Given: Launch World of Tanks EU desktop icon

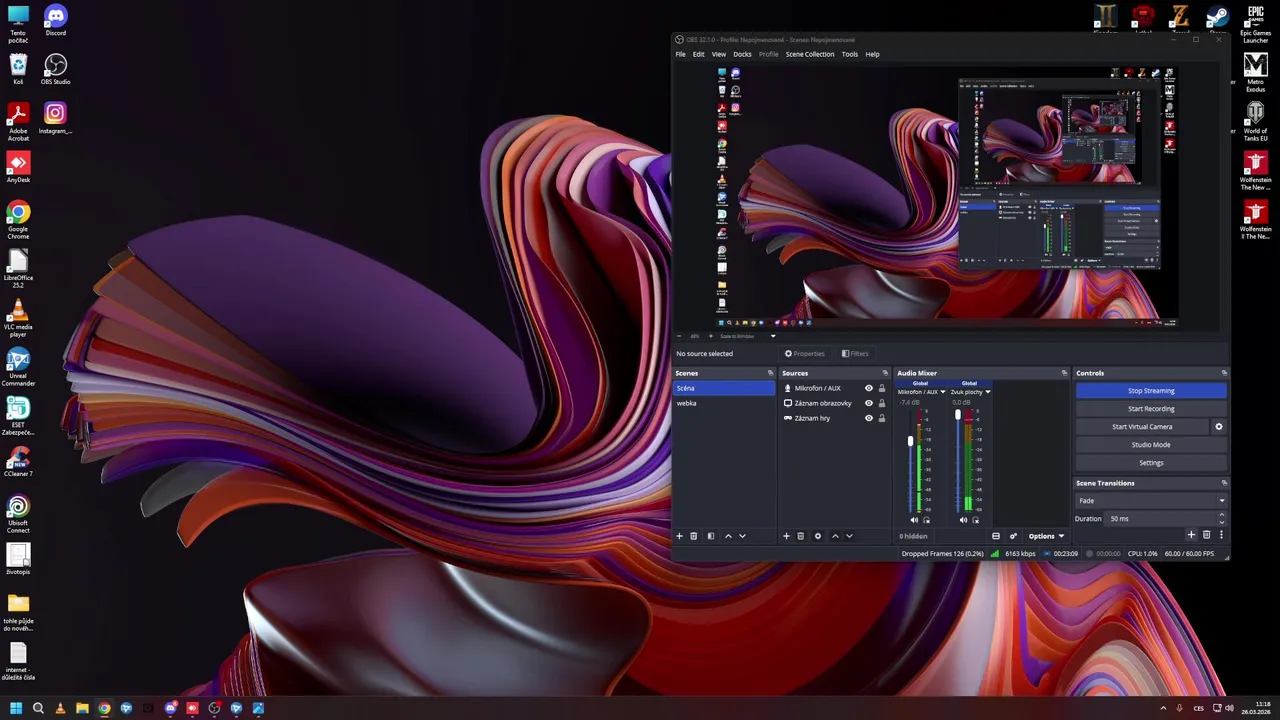Looking at the screenshot, I should coord(1255,121).
